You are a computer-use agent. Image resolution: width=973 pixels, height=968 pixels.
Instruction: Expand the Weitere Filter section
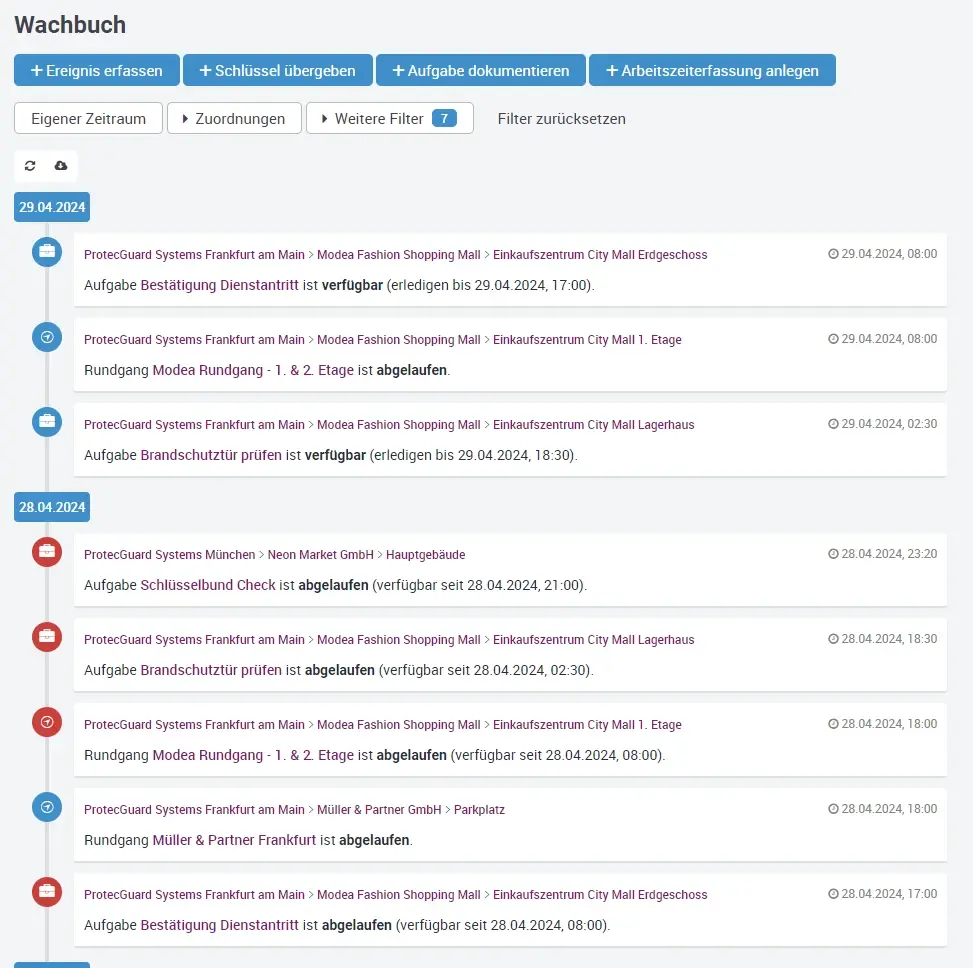tap(389, 118)
